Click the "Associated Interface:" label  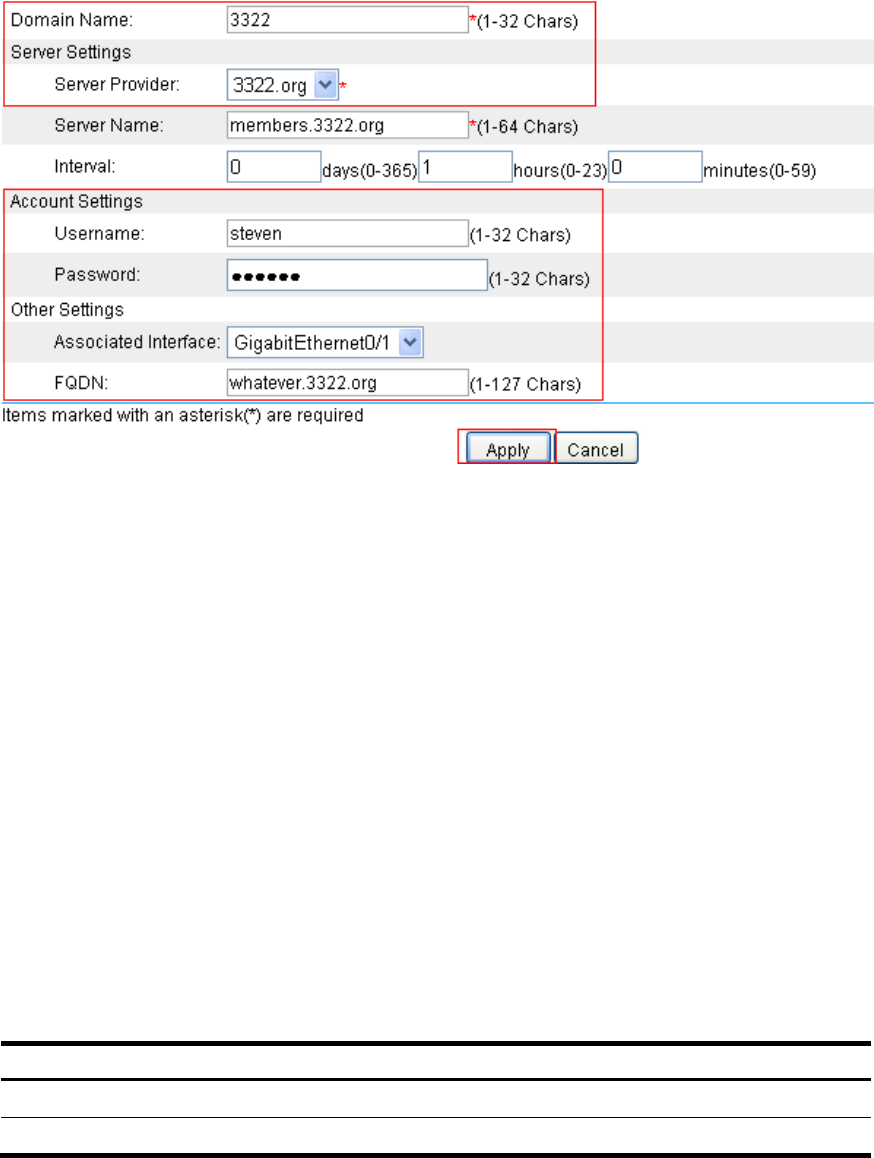pyautogui.click(x=137, y=343)
